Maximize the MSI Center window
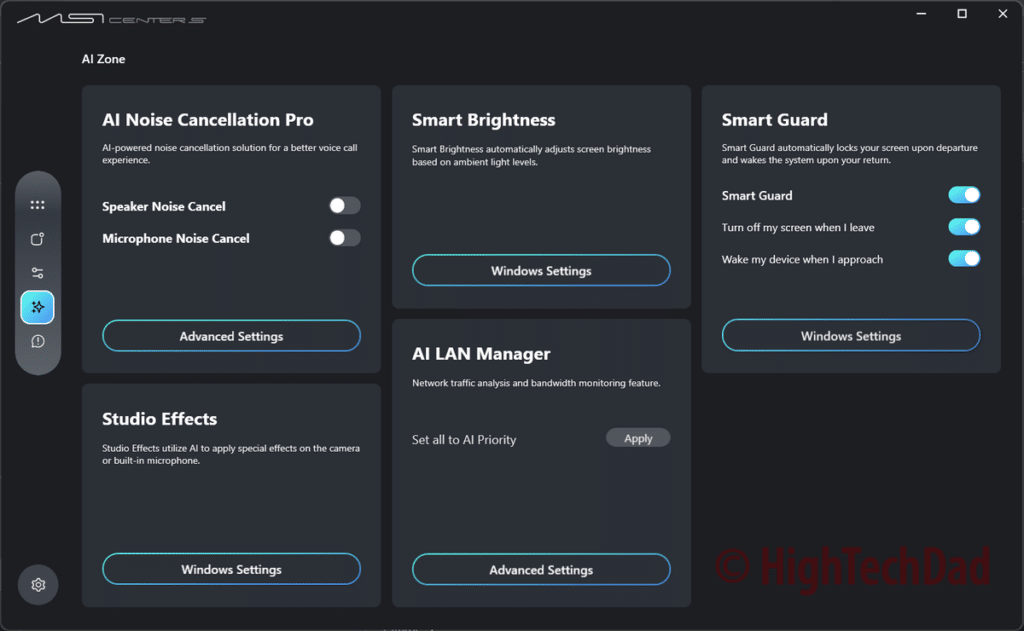1024x631 pixels. point(962,14)
